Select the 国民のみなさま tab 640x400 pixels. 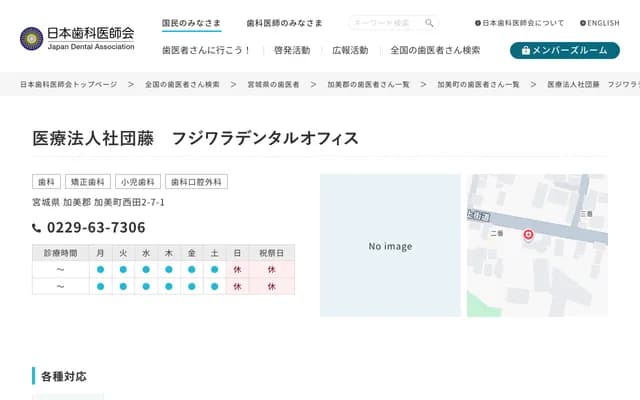click(192, 22)
